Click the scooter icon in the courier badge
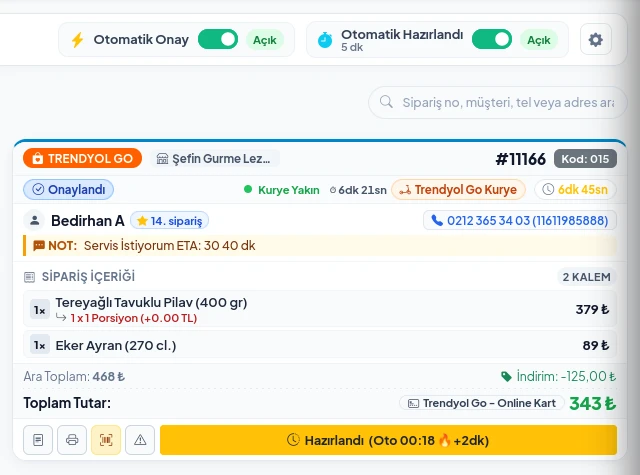Screen dimensions: 640x475 [x=405, y=190]
